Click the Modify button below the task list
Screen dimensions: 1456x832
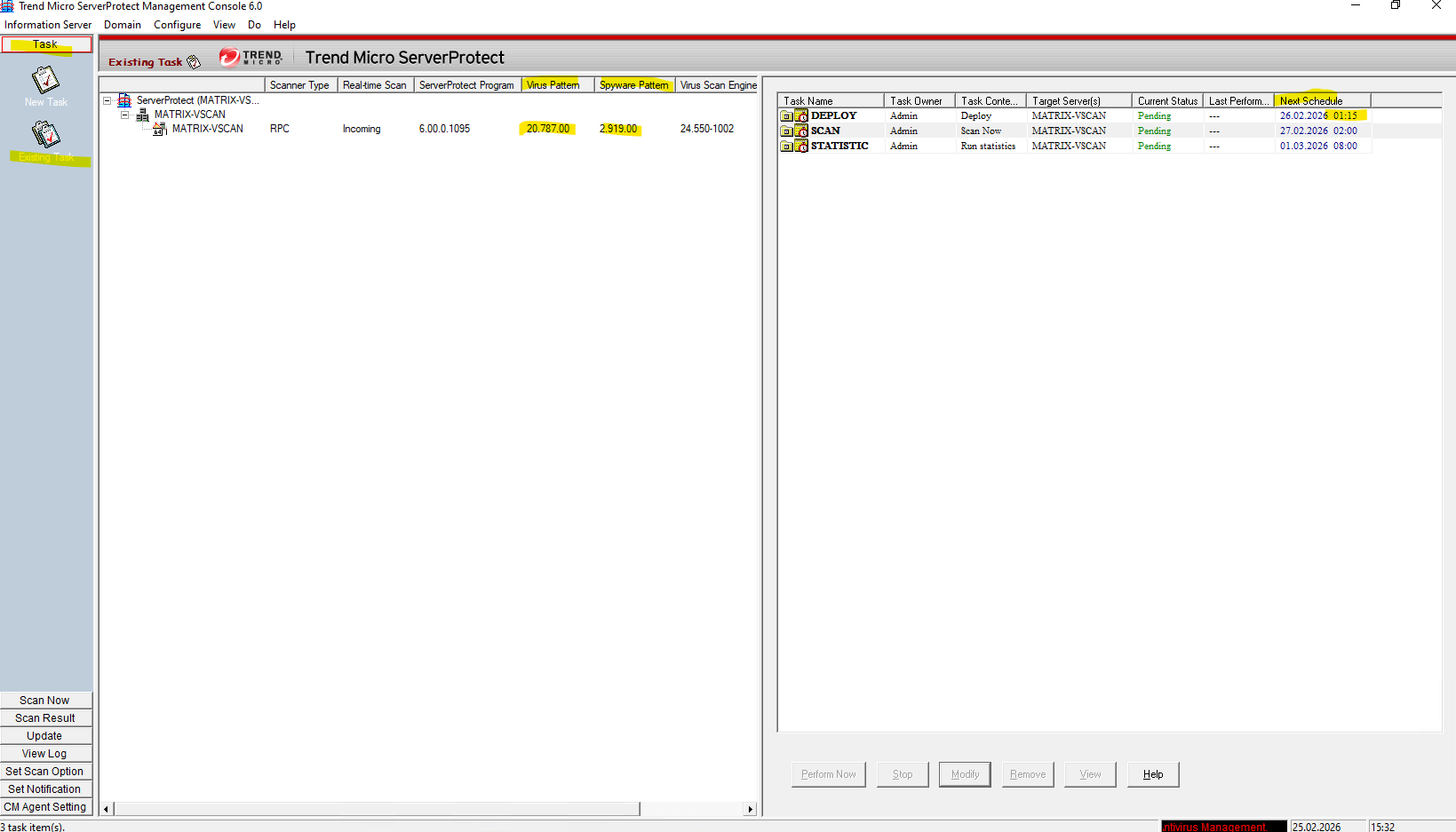964,774
